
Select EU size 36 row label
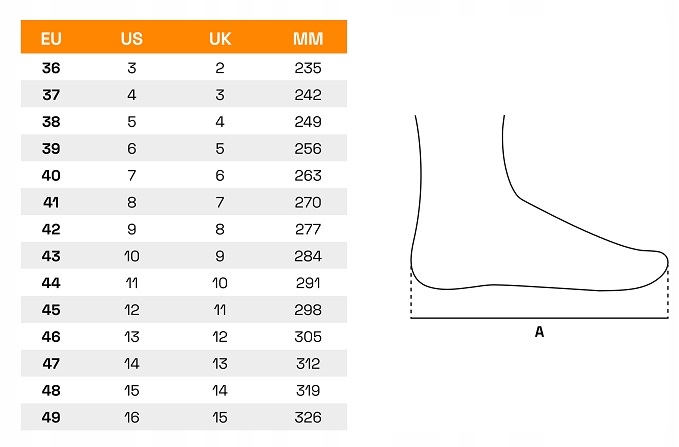(51, 68)
